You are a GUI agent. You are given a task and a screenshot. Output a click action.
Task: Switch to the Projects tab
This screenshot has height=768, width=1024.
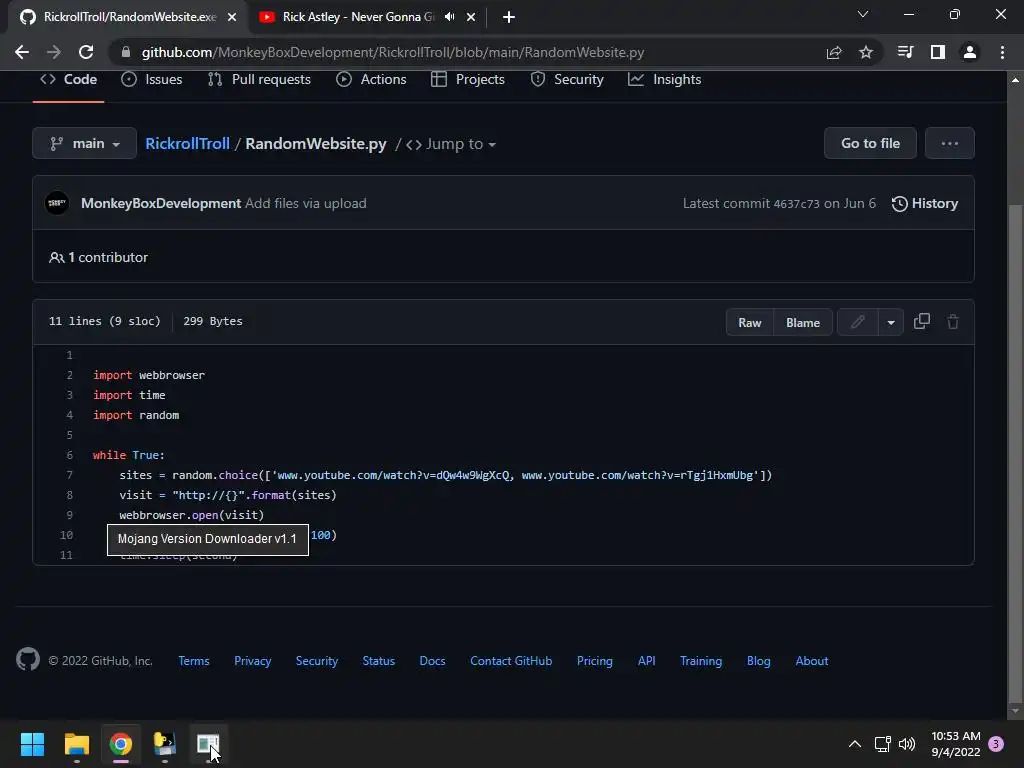click(468, 80)
